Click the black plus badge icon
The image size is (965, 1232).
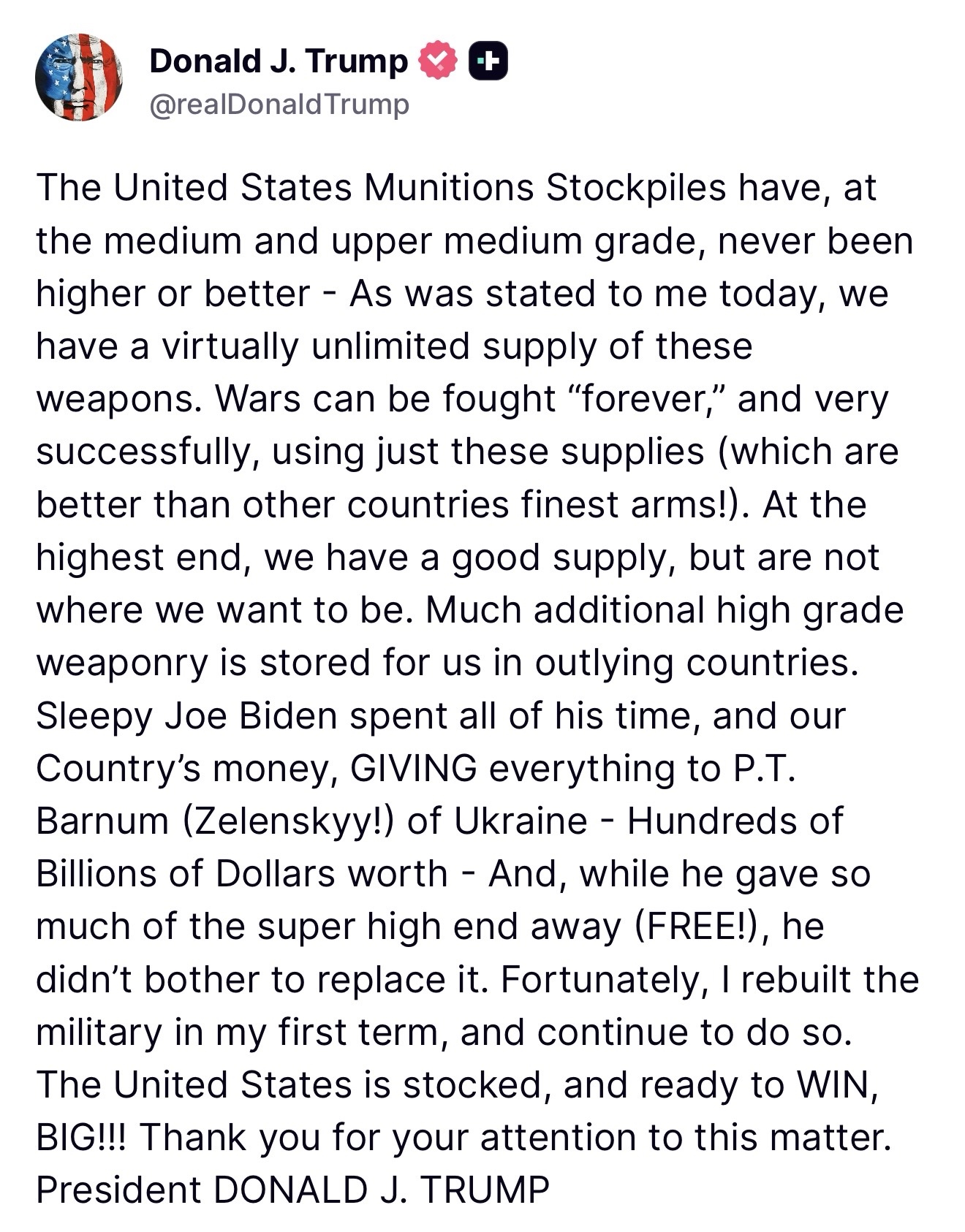point(488,62)
